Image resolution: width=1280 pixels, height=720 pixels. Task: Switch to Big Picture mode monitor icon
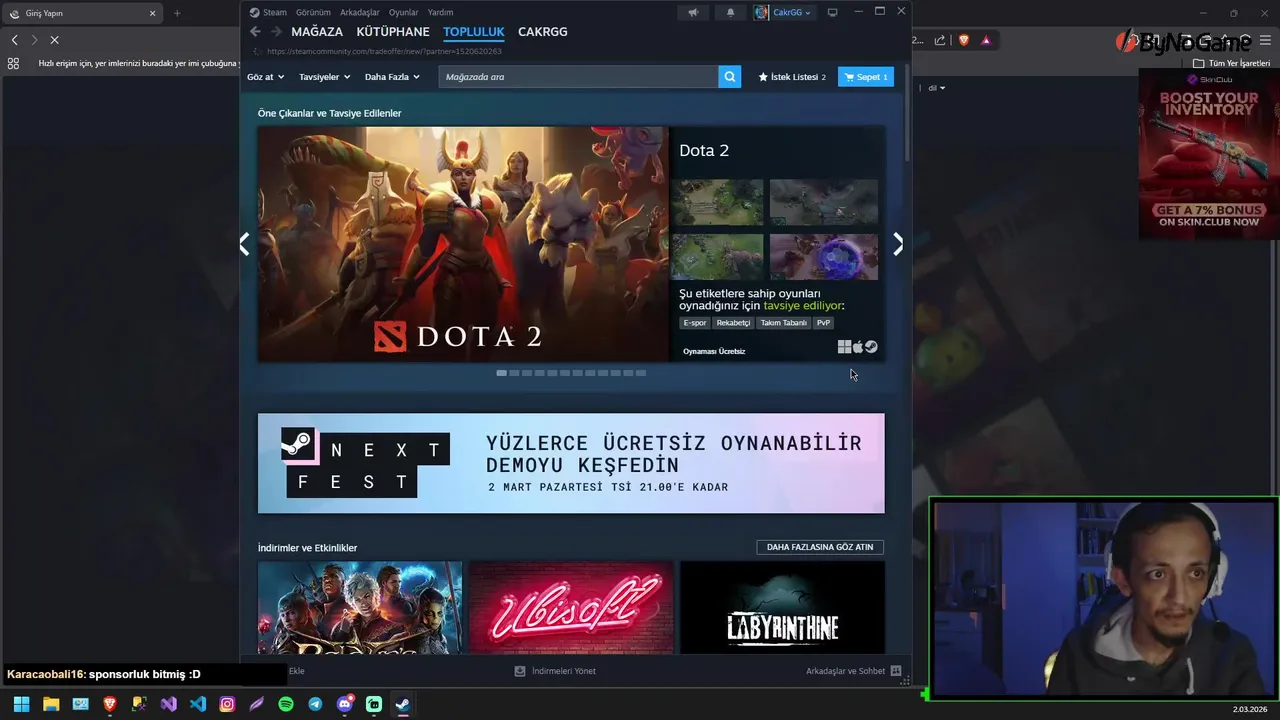click(832, 12)
